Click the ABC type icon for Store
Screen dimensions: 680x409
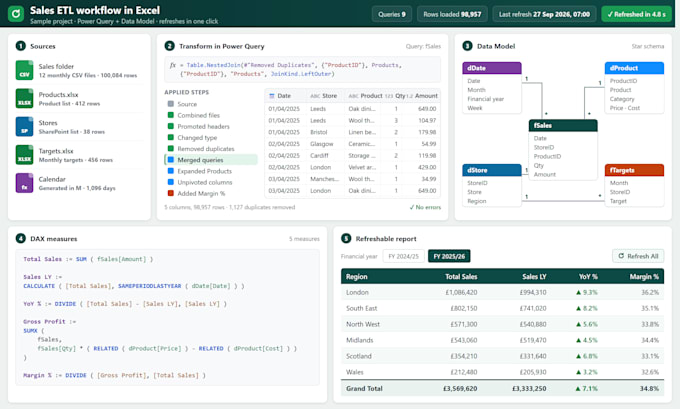(x=315, y=96)
